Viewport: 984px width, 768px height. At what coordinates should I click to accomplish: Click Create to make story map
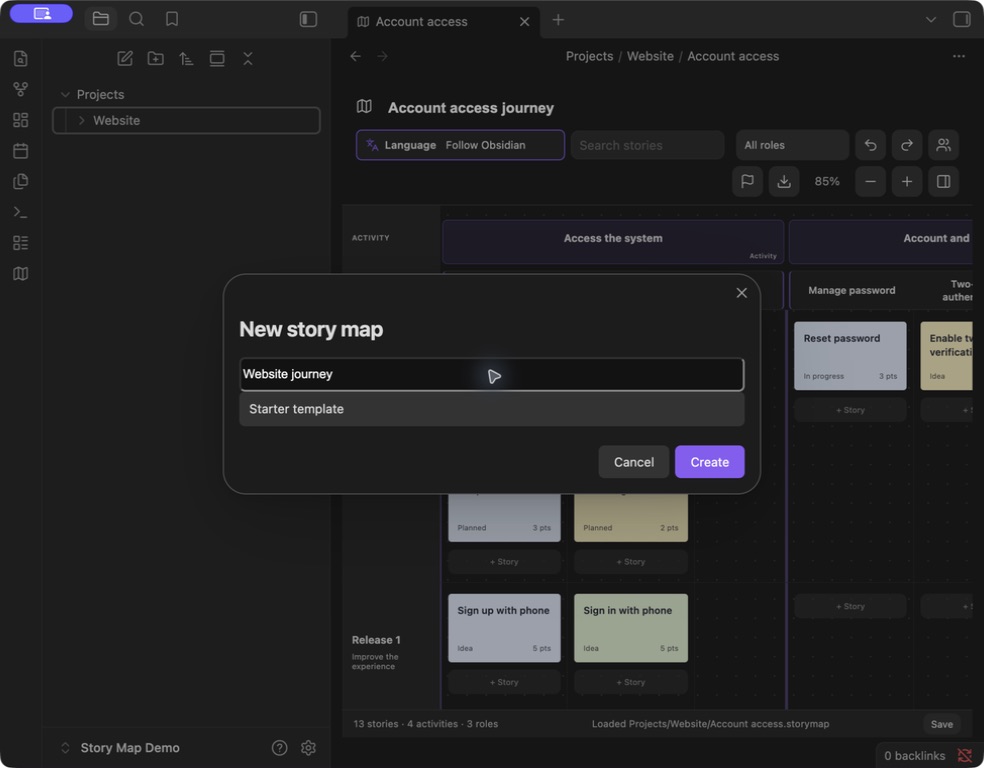[x=710, y=462]
